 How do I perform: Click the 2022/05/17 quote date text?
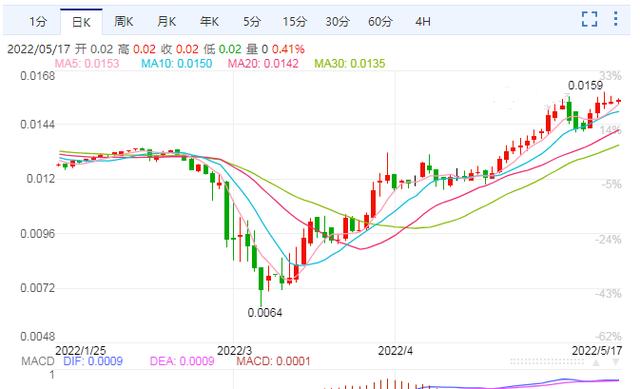tap(39, 49)
